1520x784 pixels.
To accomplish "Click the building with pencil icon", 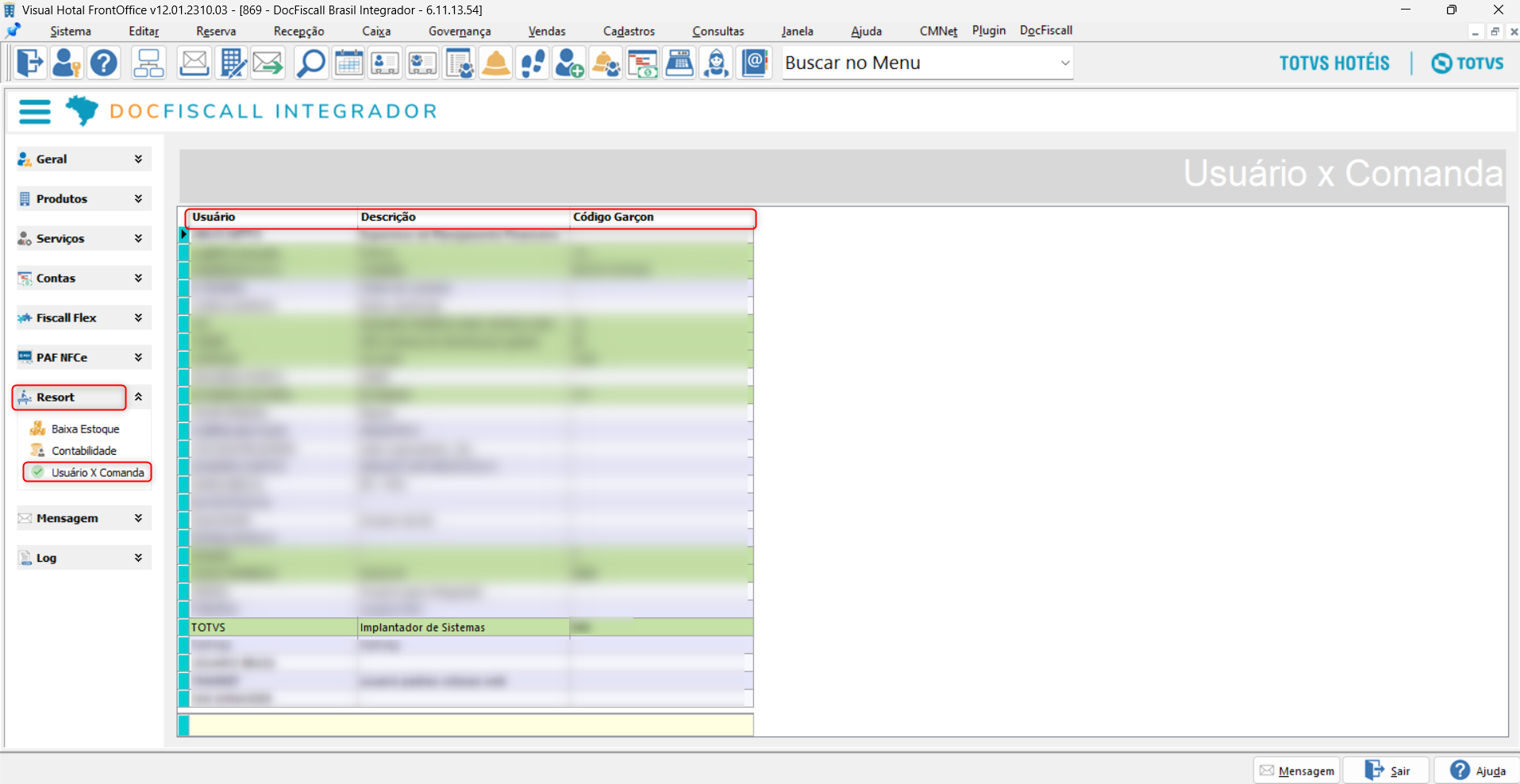I will pos(233,63).
